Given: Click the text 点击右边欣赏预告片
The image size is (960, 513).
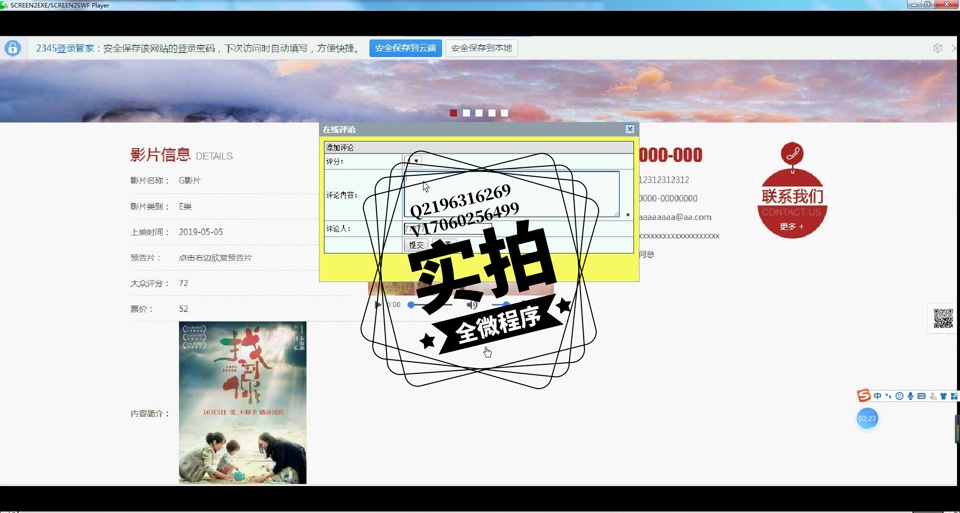Looking at the screenshot, I should pyautogui.click(x=215, y=258).
